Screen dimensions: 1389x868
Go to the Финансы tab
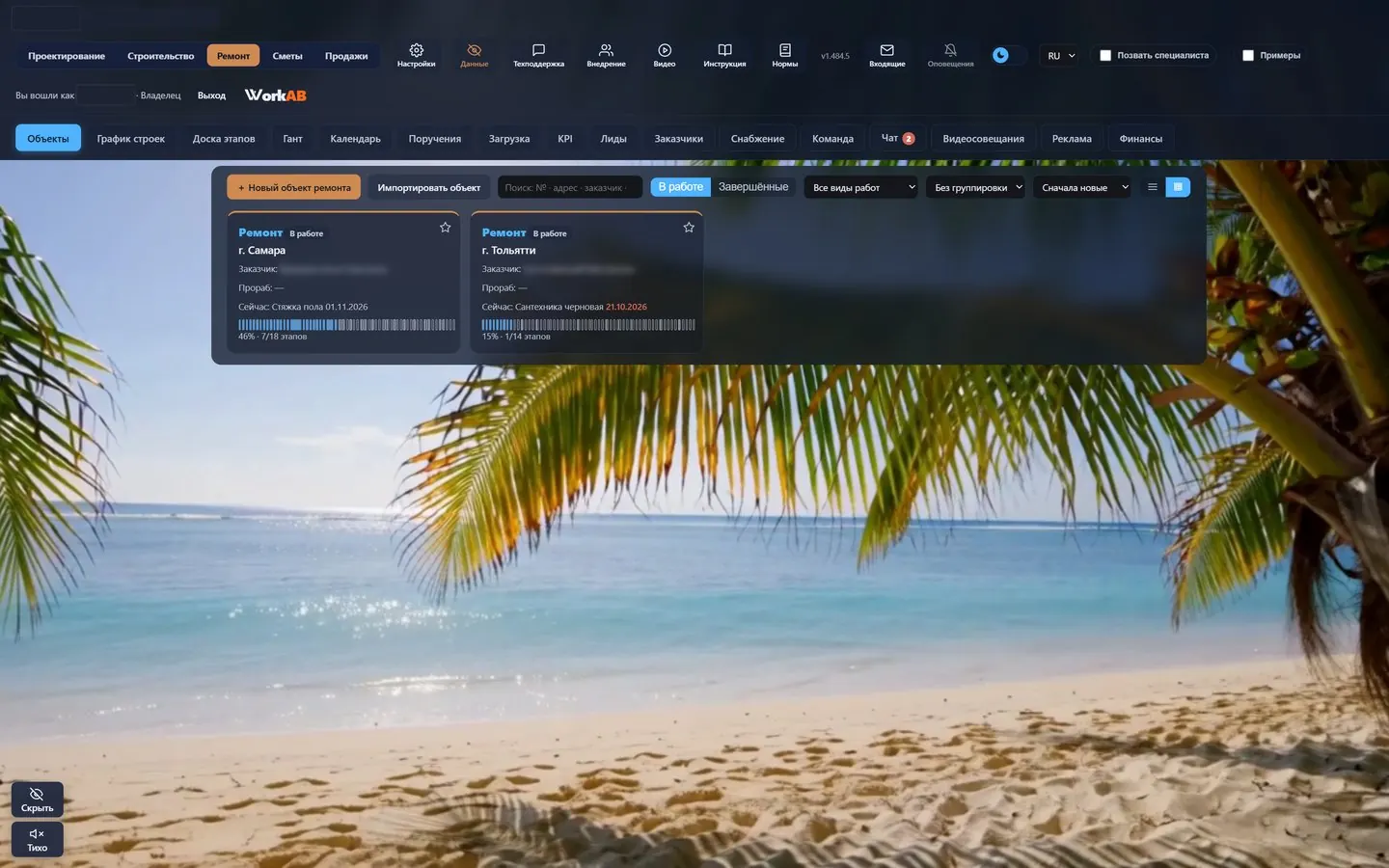tap(1140, 139)
